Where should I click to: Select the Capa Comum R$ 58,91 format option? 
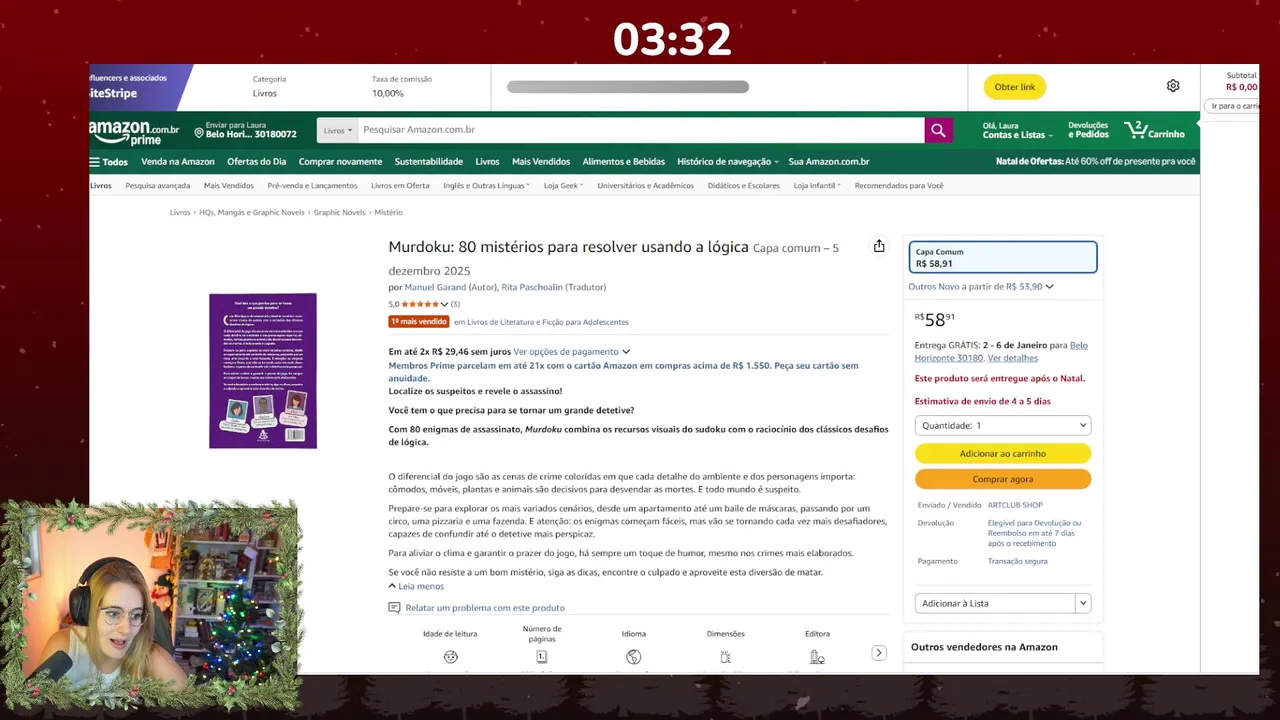click(1003, 257)
